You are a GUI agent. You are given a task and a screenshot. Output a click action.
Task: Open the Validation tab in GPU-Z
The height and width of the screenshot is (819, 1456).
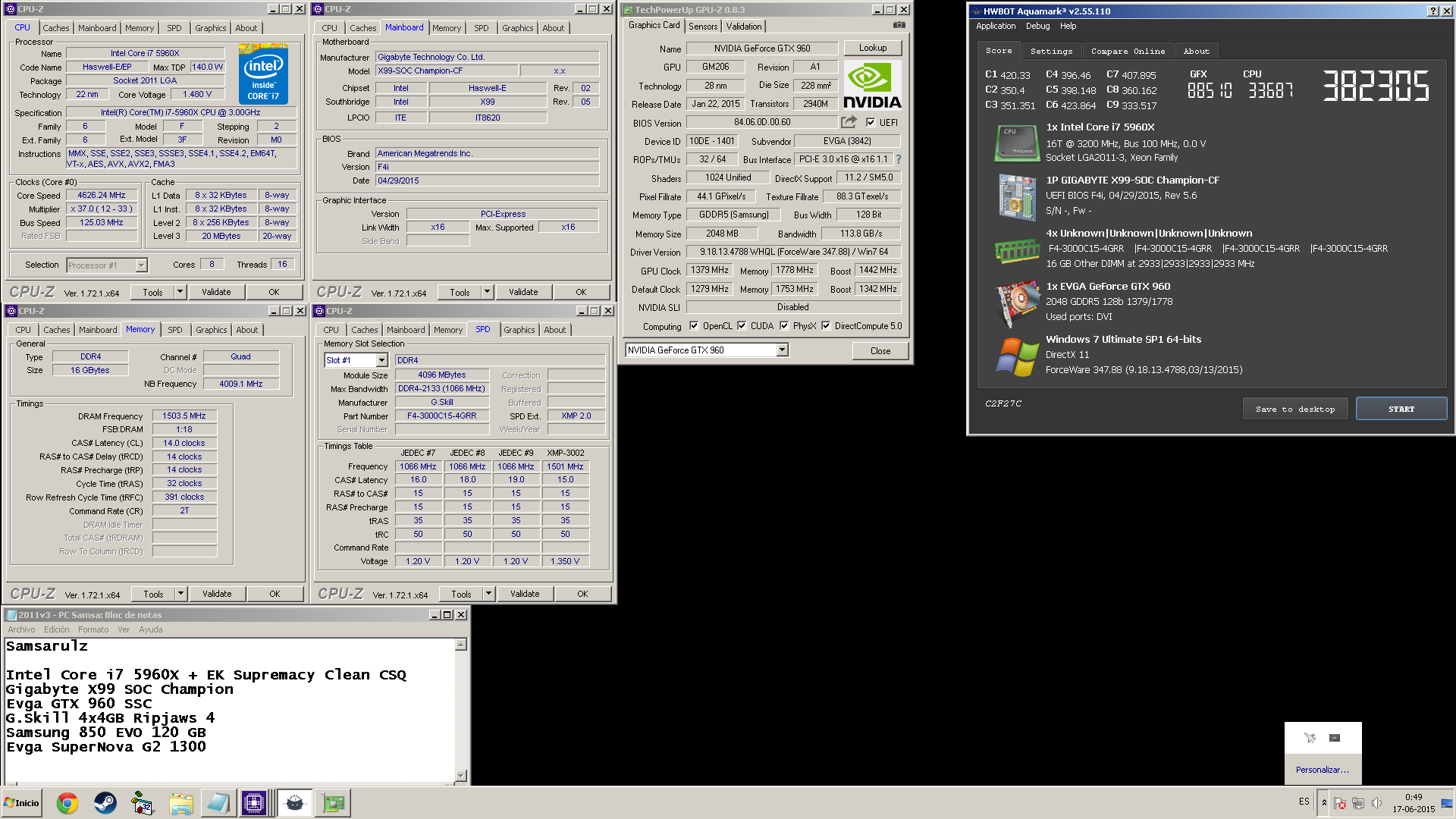point(744,27)
